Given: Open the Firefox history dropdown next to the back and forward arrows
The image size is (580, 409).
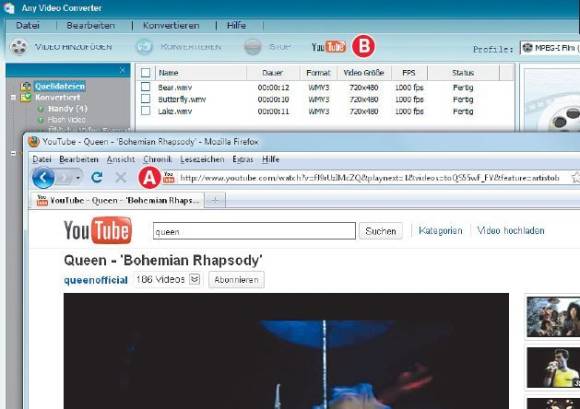Looking at the screenshot, I should pyautogui.click(x=78, y=178).
